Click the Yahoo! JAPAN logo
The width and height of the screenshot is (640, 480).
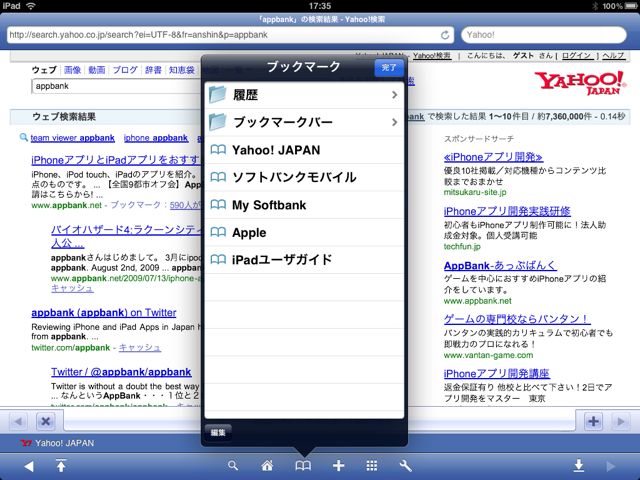point(580,82)
